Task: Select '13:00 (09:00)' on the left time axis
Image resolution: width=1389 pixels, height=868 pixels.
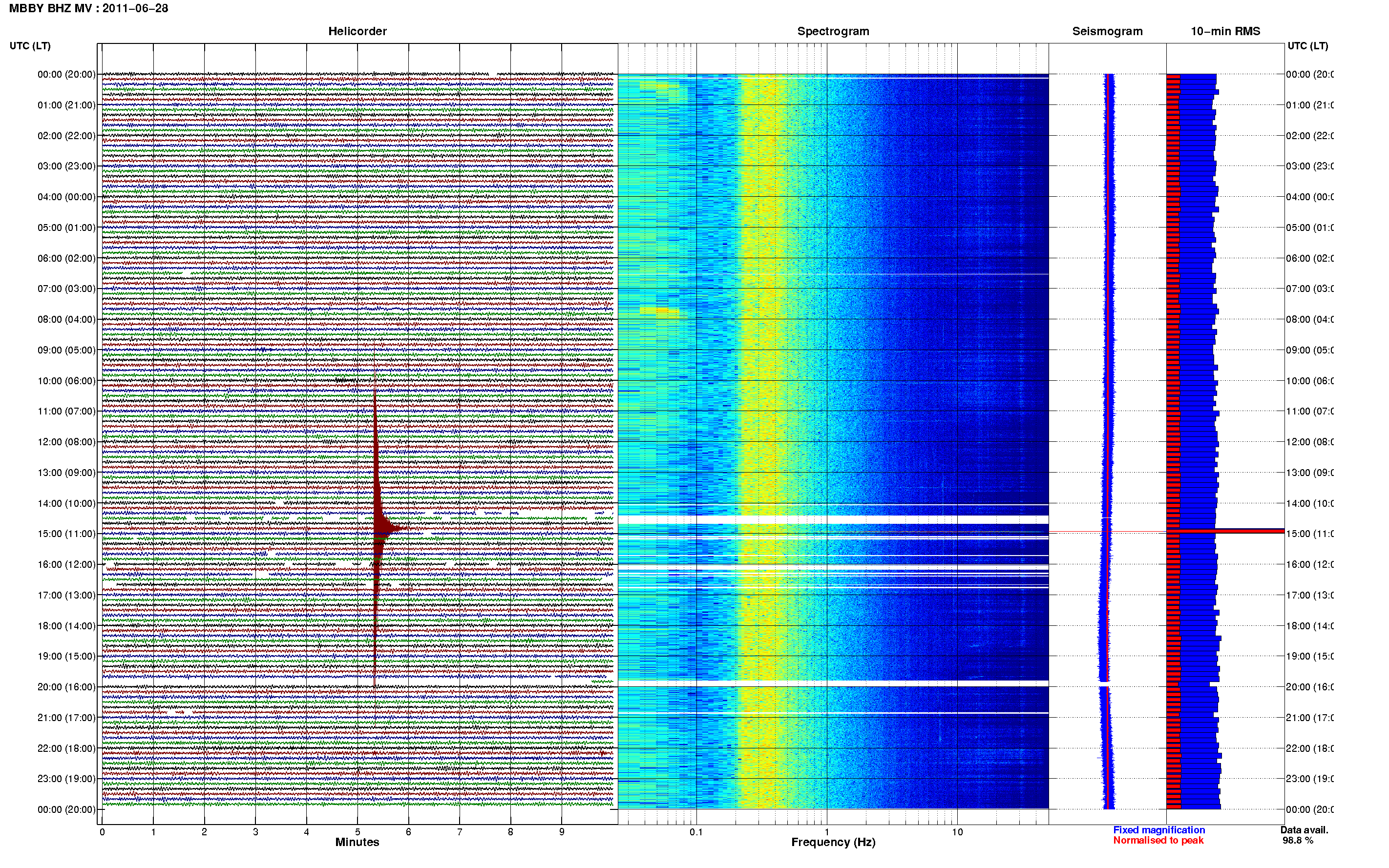Action: point(66,473)
